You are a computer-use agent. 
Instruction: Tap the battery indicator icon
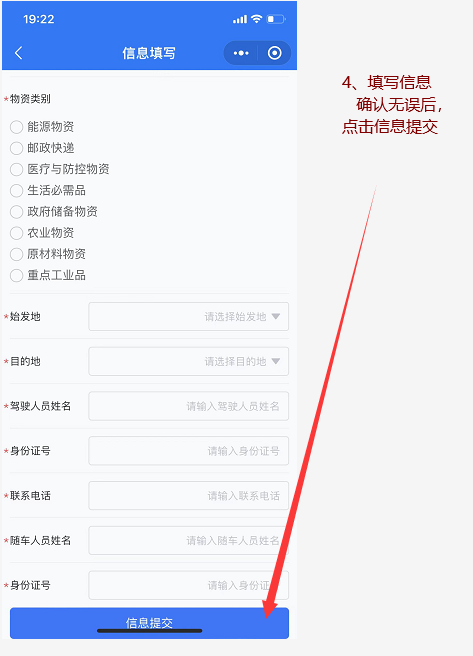pyautogui.click(x=276, y=19)
